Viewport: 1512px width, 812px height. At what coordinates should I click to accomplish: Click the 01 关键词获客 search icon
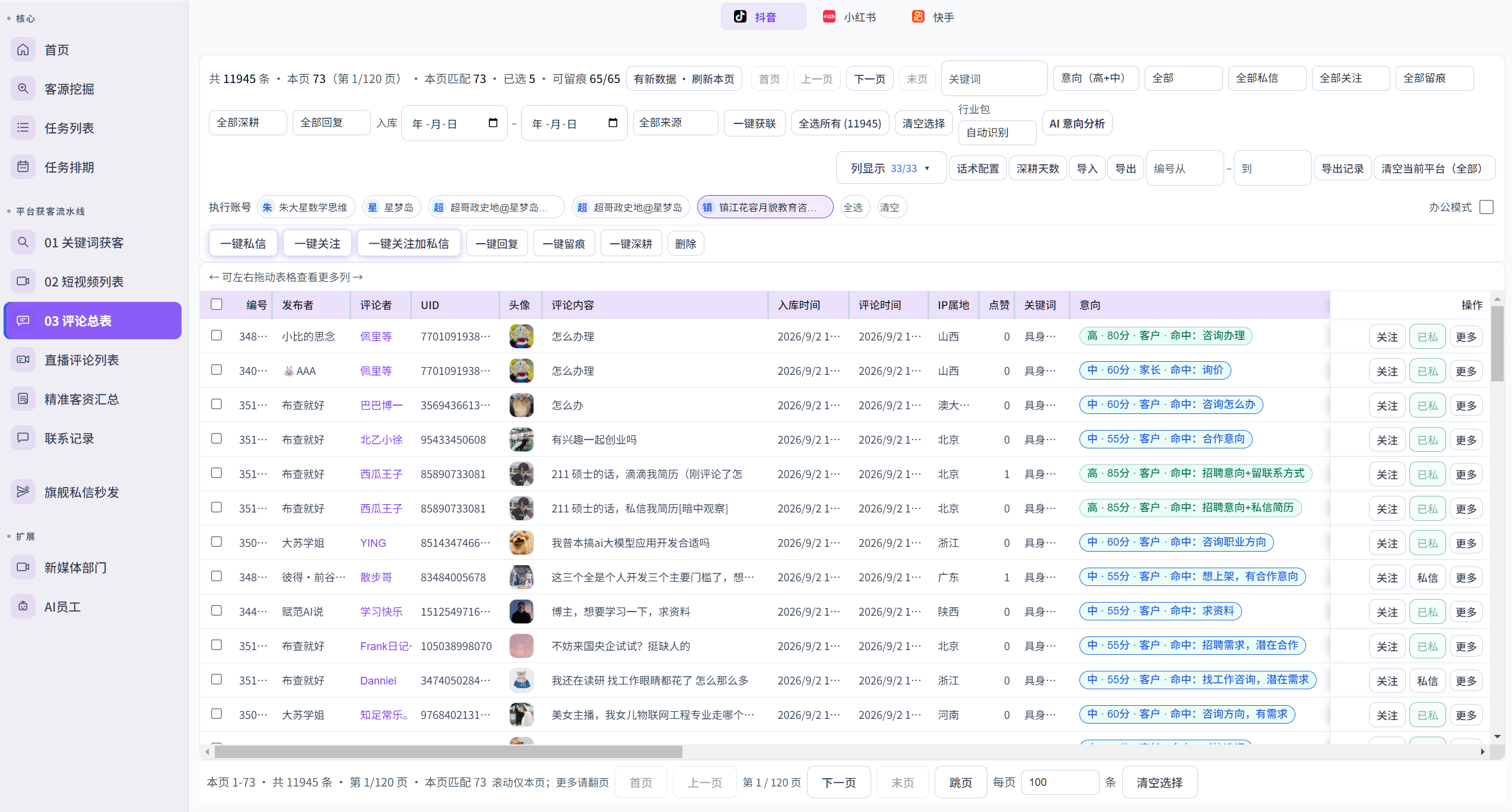click(23, 242)
